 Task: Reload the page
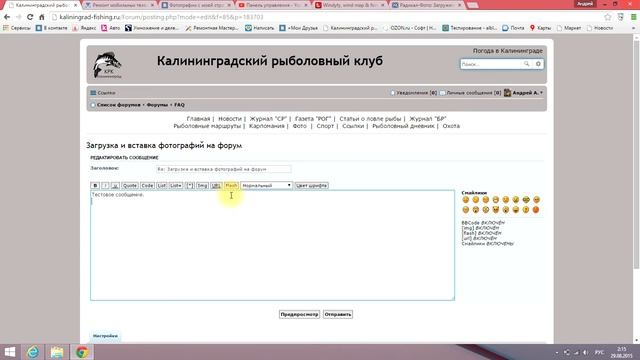pyautogui.click(x=30, y=17)
